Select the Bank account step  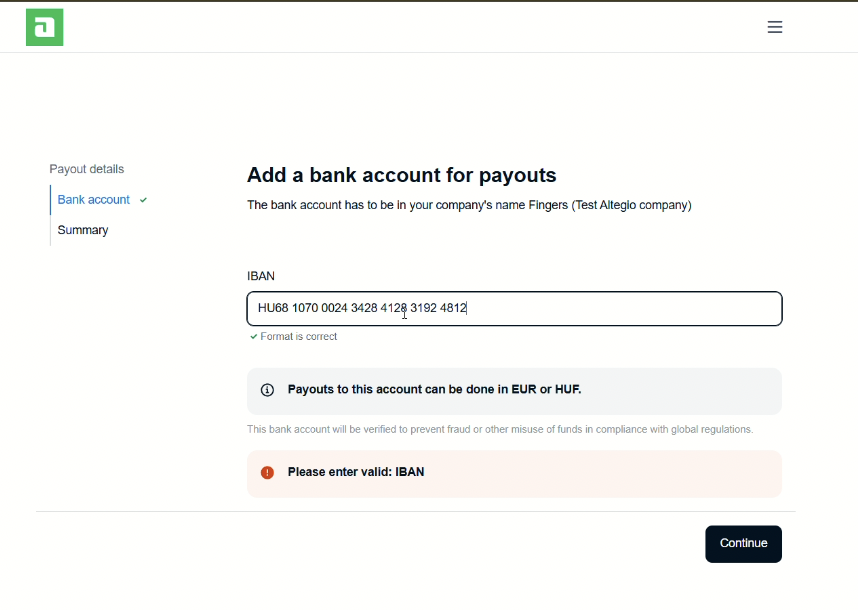tap(93, 200)
